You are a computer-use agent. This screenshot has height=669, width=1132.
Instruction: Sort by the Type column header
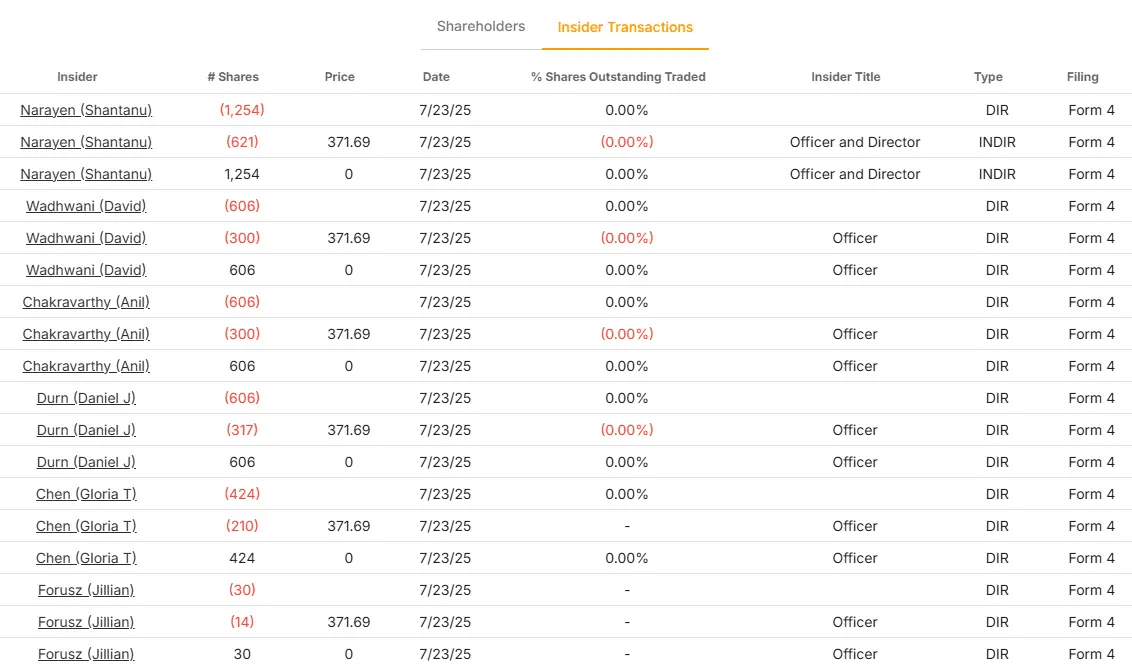point(988,77)
